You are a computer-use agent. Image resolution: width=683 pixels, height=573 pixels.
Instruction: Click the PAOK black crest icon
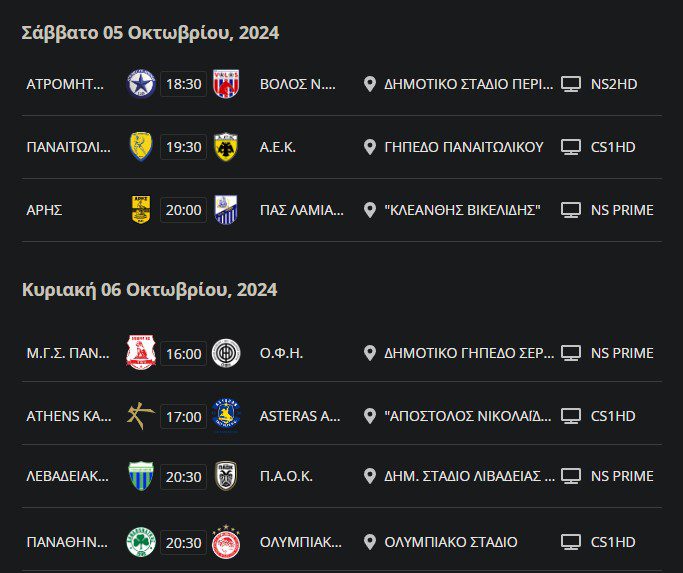pos(226,476)
